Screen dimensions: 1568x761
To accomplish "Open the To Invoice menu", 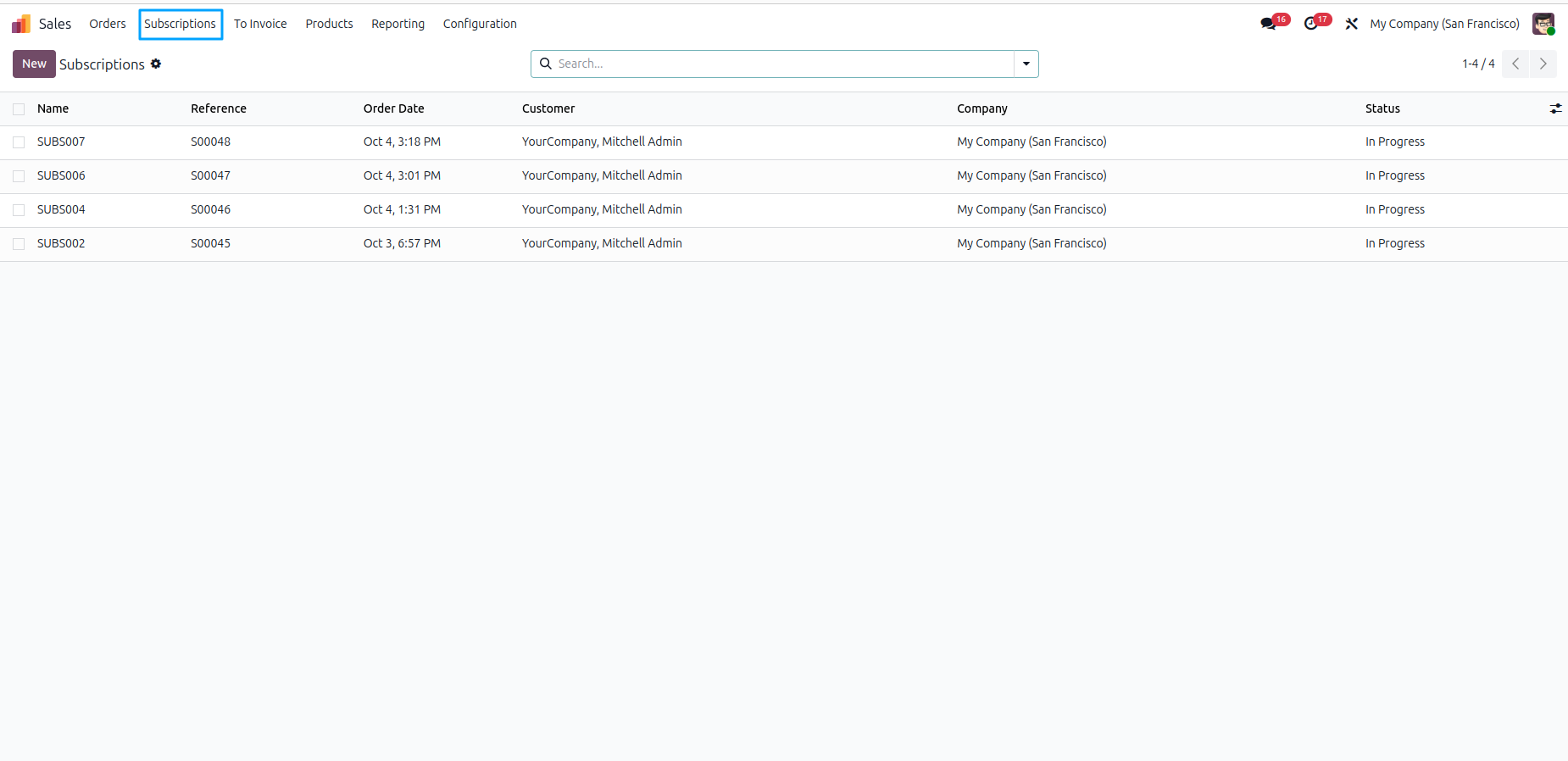I will coord(260,24).
